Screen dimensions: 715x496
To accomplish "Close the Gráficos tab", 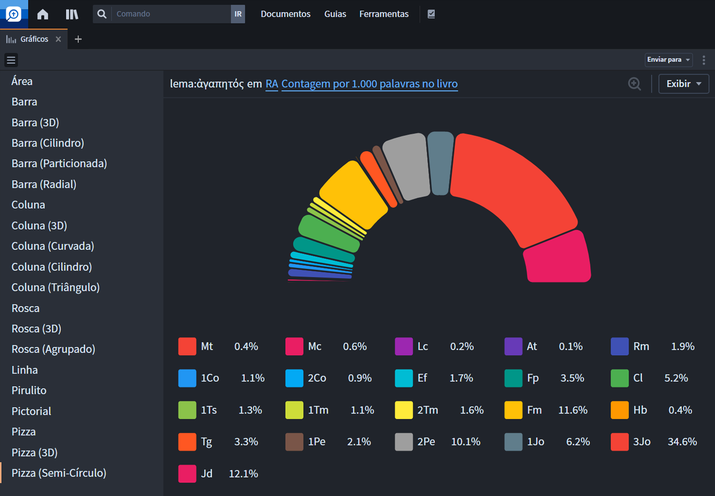I will tap(58, 39).
